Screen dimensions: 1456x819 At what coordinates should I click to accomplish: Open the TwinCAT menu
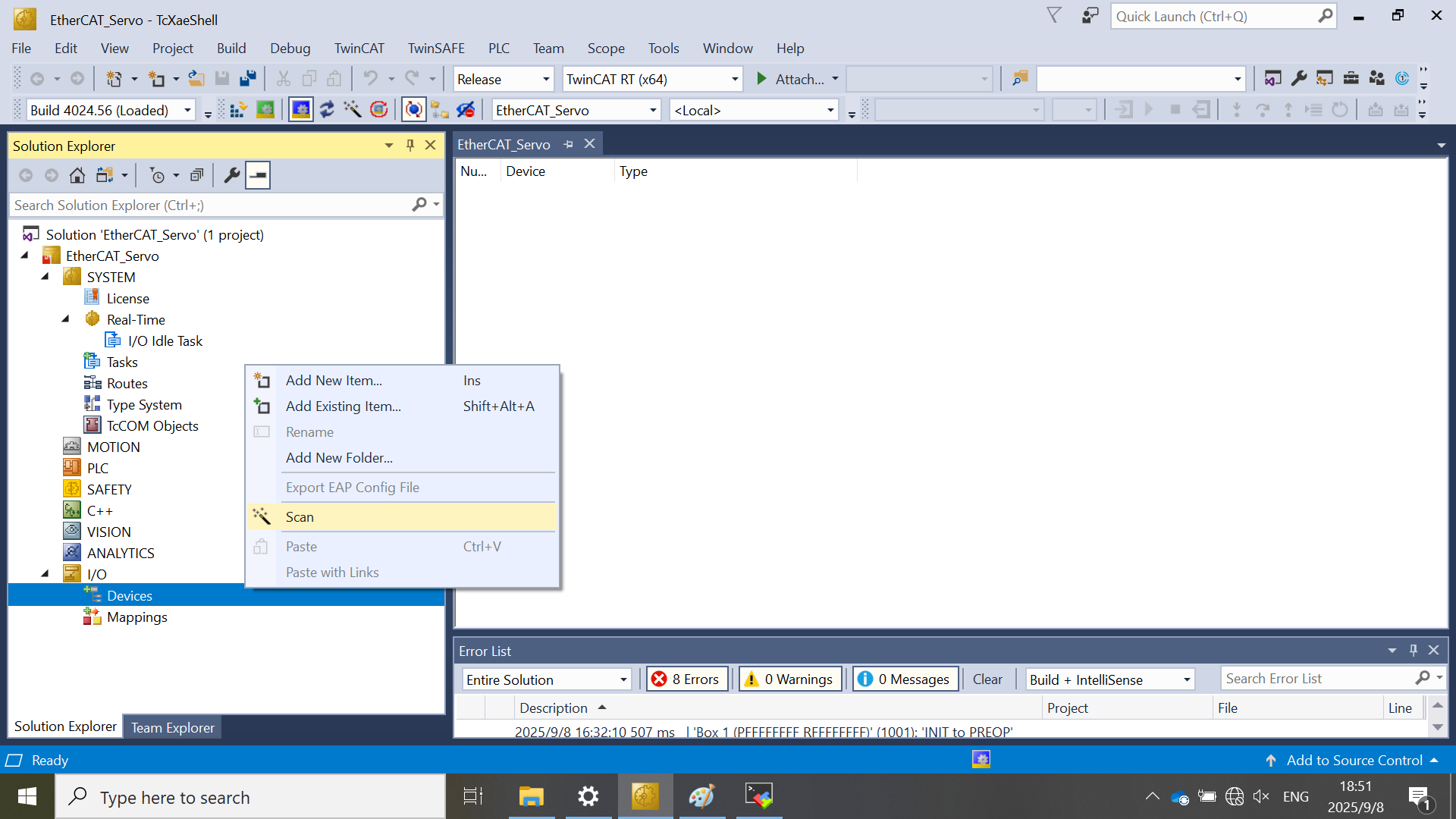(359, 49)
